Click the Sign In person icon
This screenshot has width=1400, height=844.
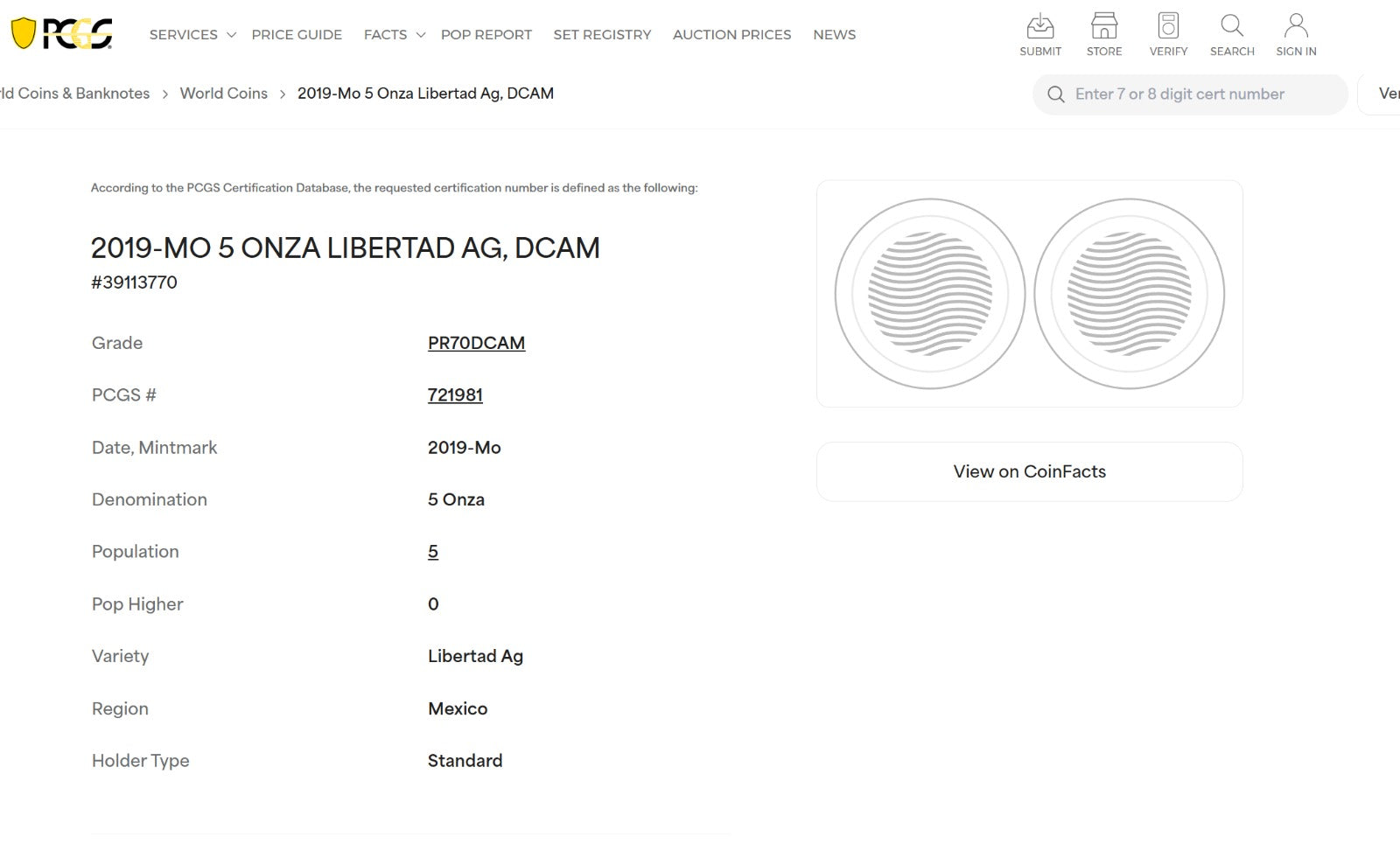(x=1296, y=26)
